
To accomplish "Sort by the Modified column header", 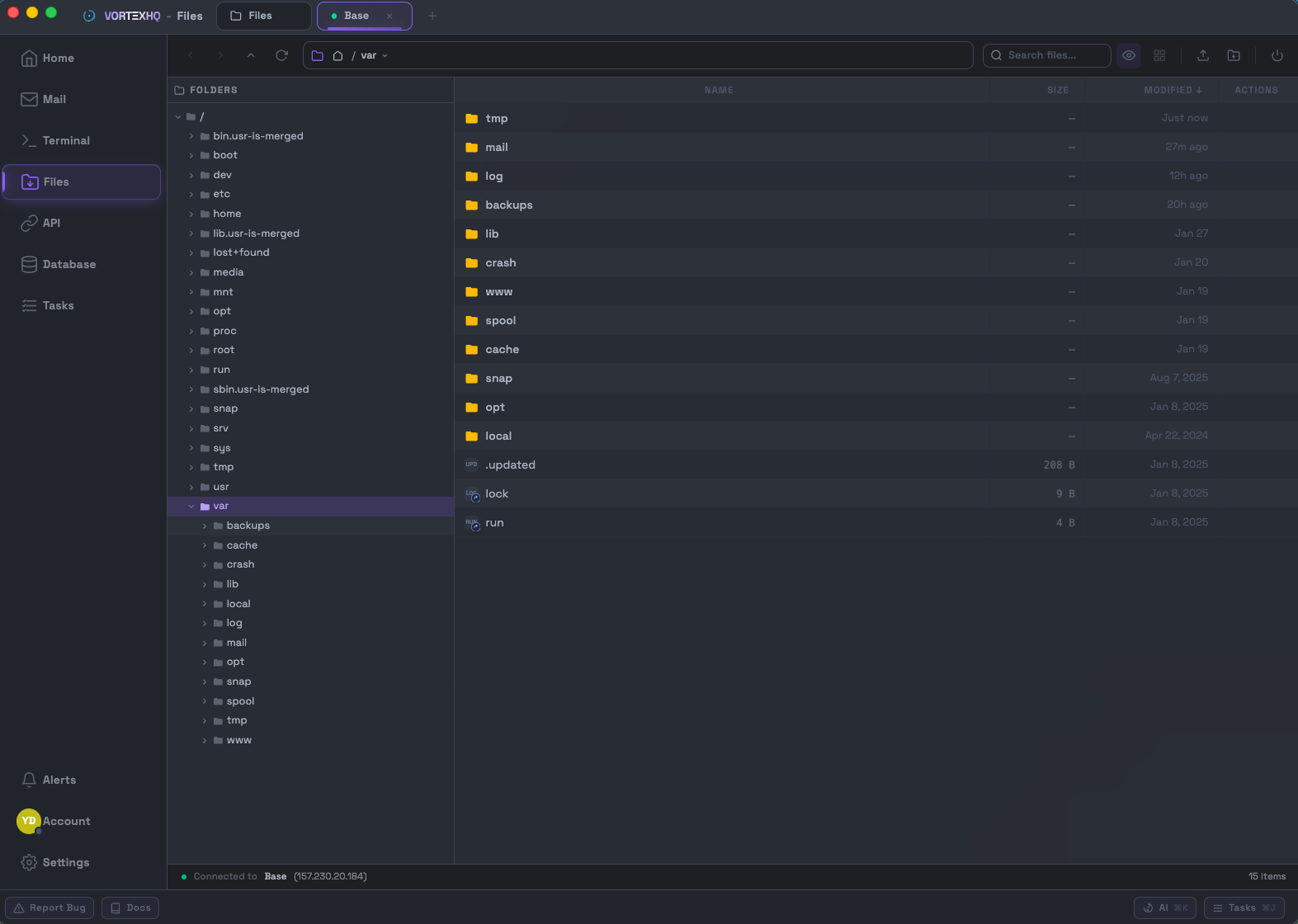I will [1173, 90].
